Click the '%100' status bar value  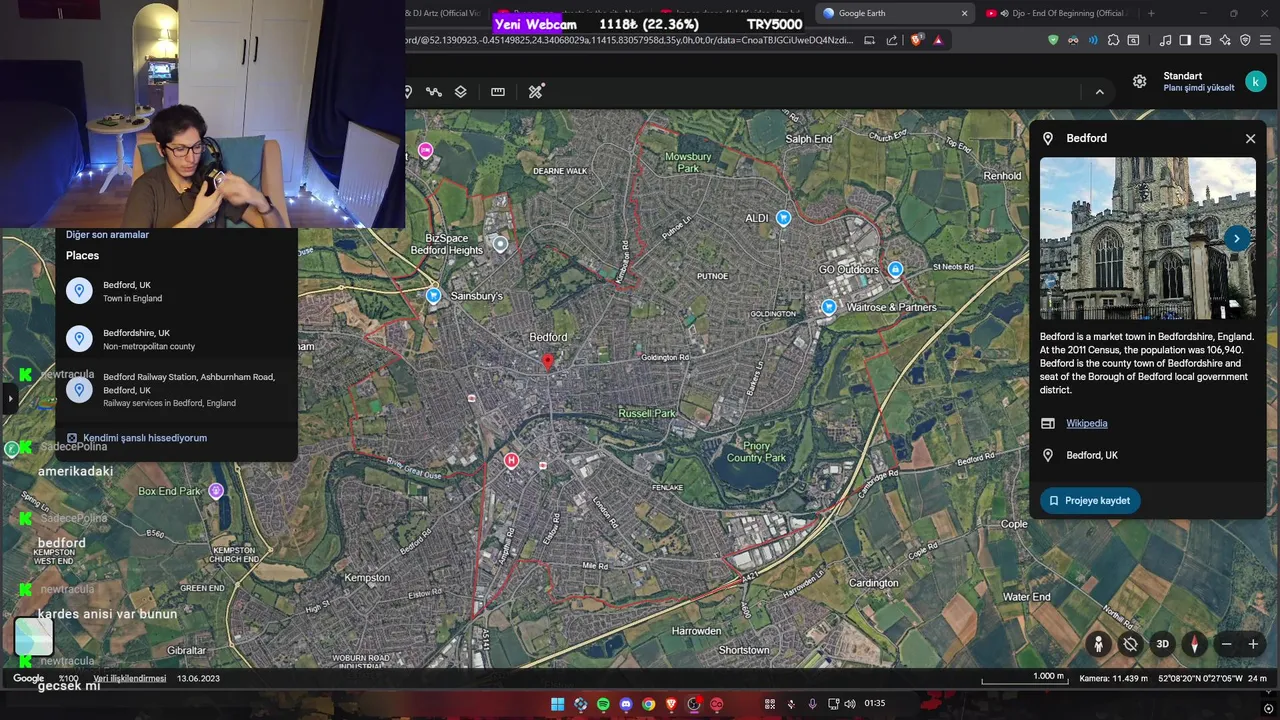click(68, 678)
